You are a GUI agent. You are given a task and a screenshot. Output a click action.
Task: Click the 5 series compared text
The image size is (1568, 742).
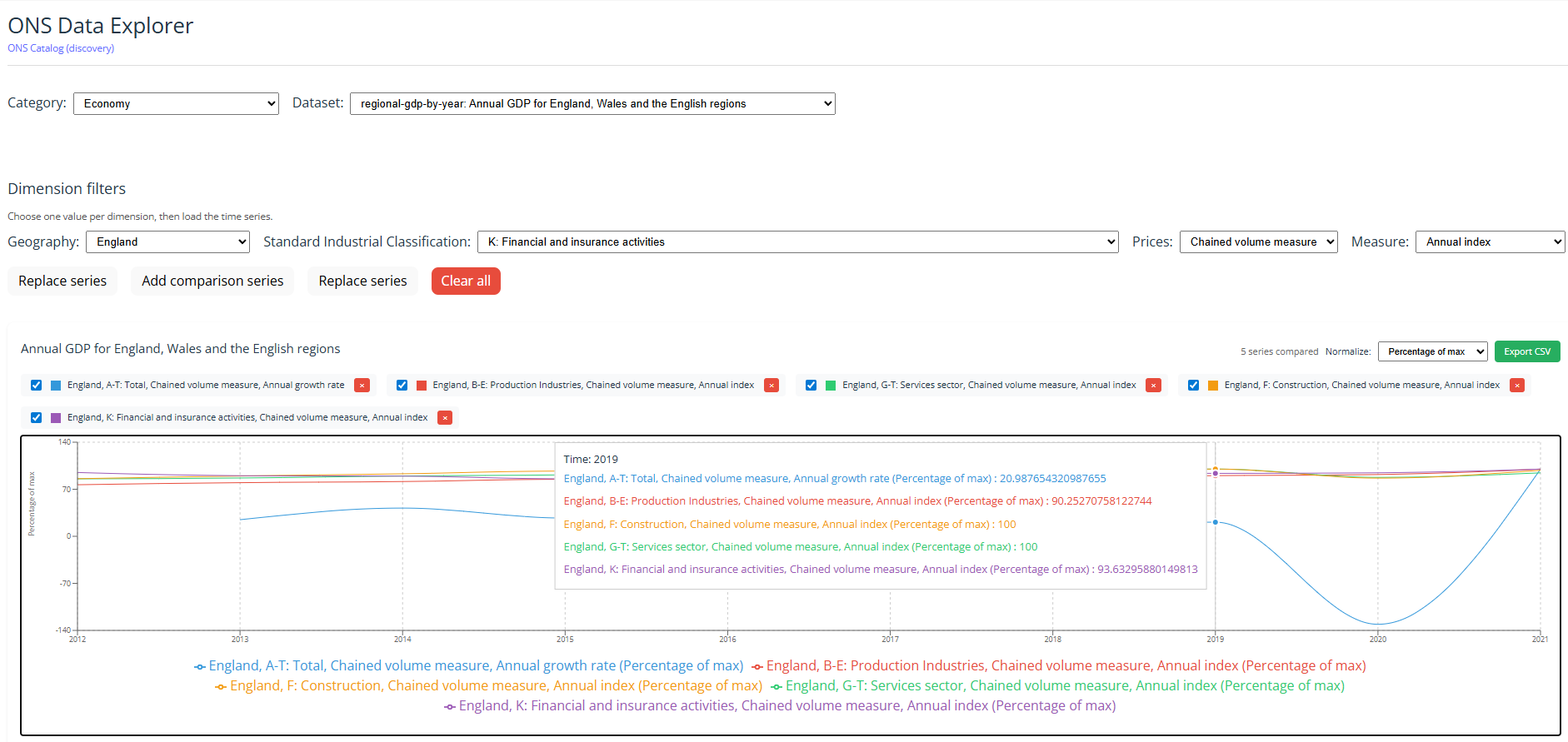(1279, 351)
